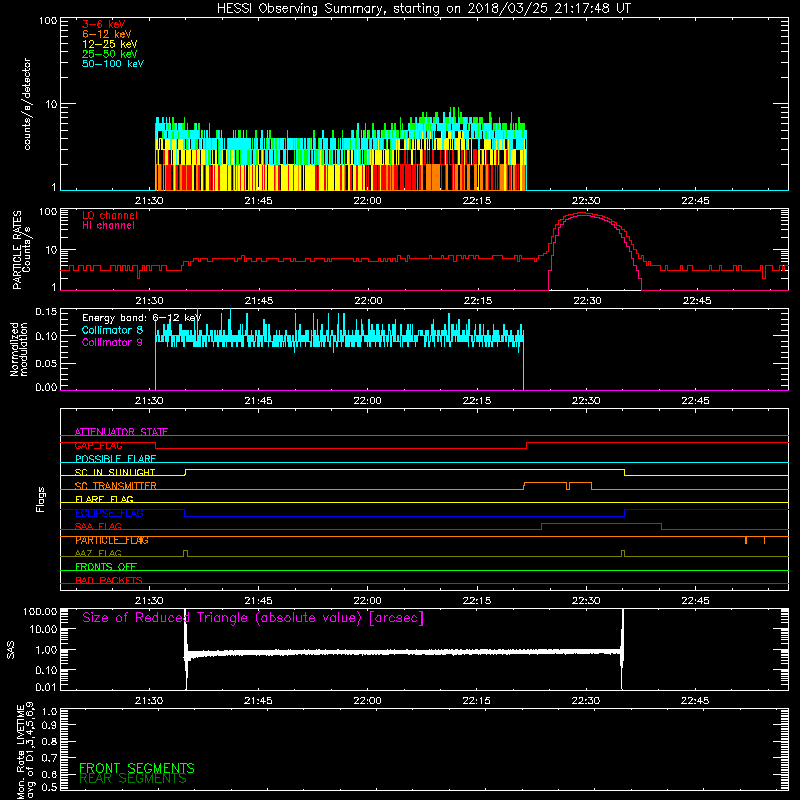This screenshot has width=800, height=800.
Task: Click the HI channel legend label
Action: (x=109, y=226)
